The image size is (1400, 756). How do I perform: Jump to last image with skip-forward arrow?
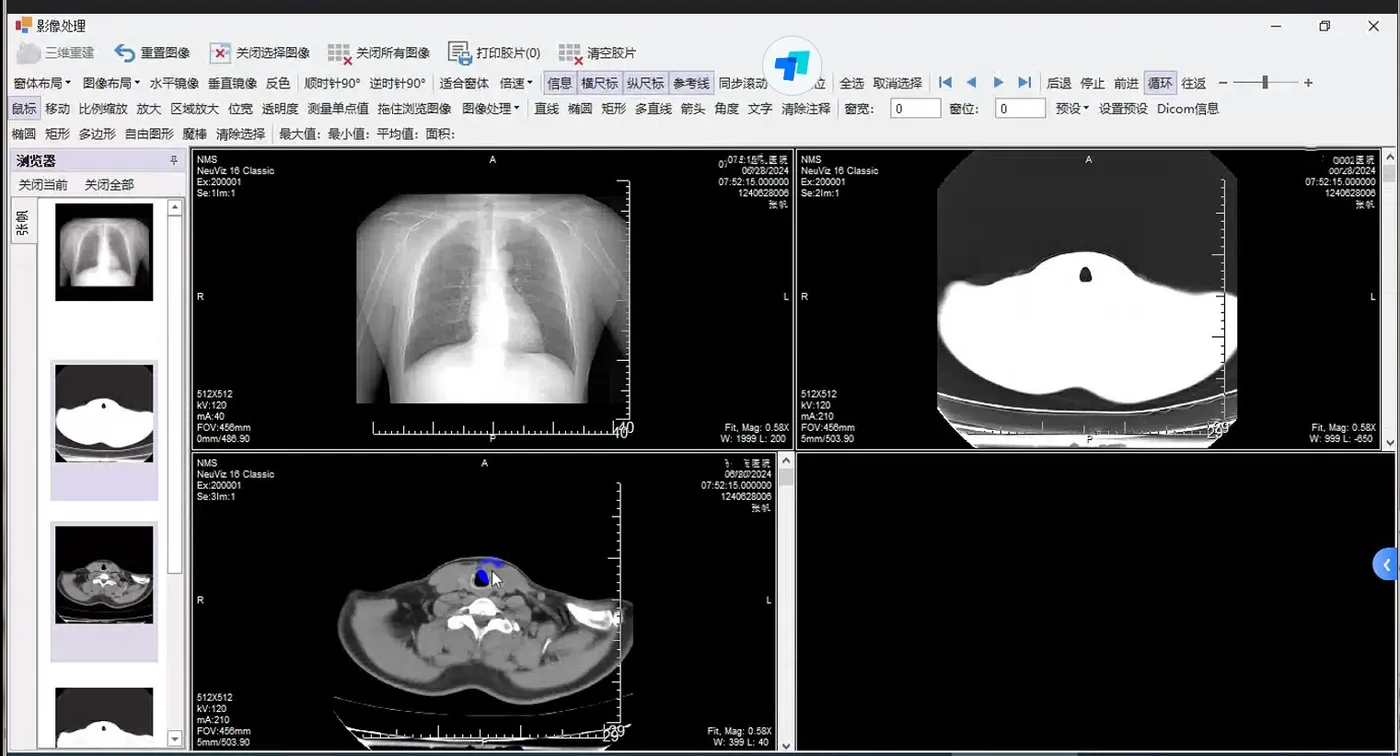point(1024,83)
